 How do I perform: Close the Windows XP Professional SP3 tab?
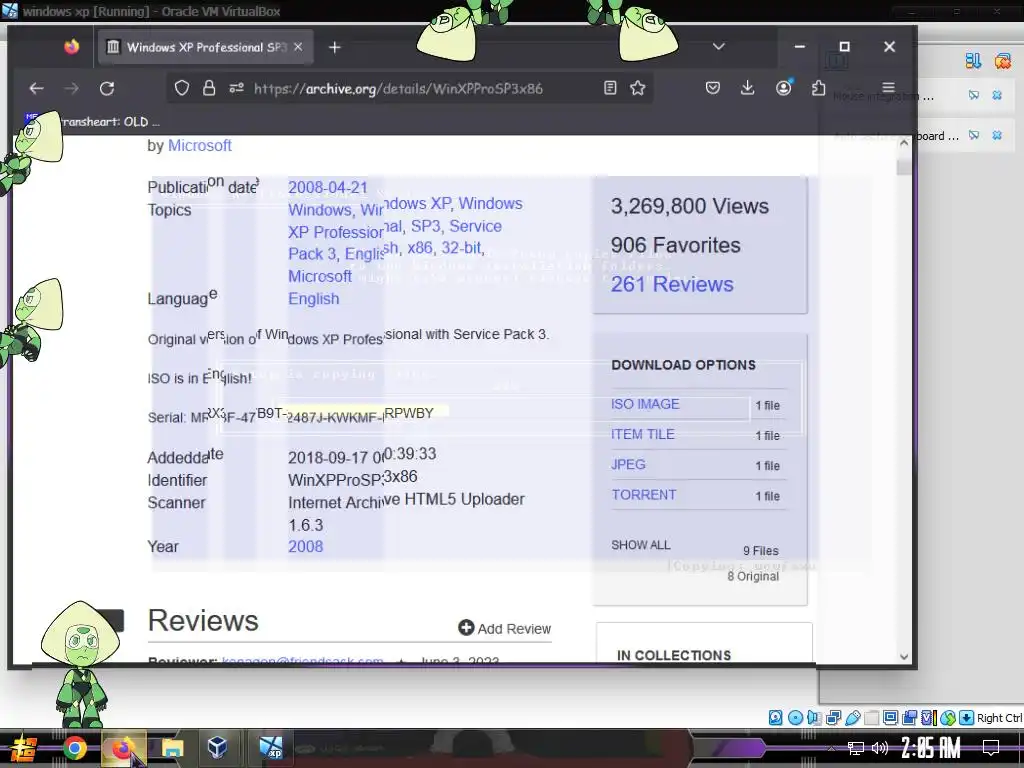pyautogui.click(x=298, y=47)
